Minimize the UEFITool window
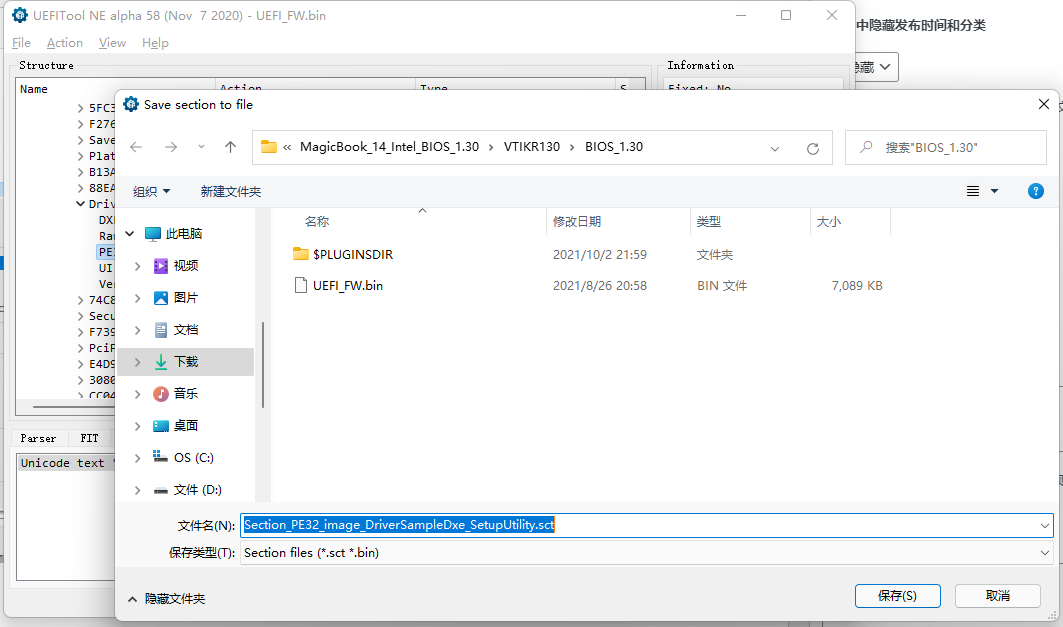The image size is (1063, 627). [741, 15]
